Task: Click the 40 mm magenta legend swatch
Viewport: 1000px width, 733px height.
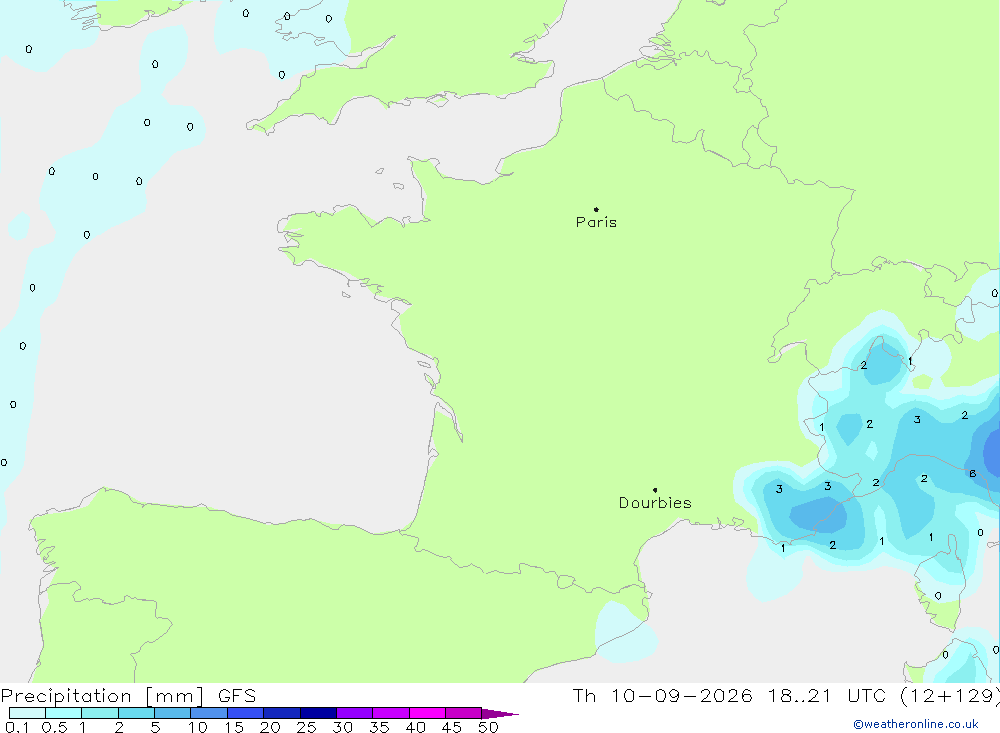Action: pos(427,713)
